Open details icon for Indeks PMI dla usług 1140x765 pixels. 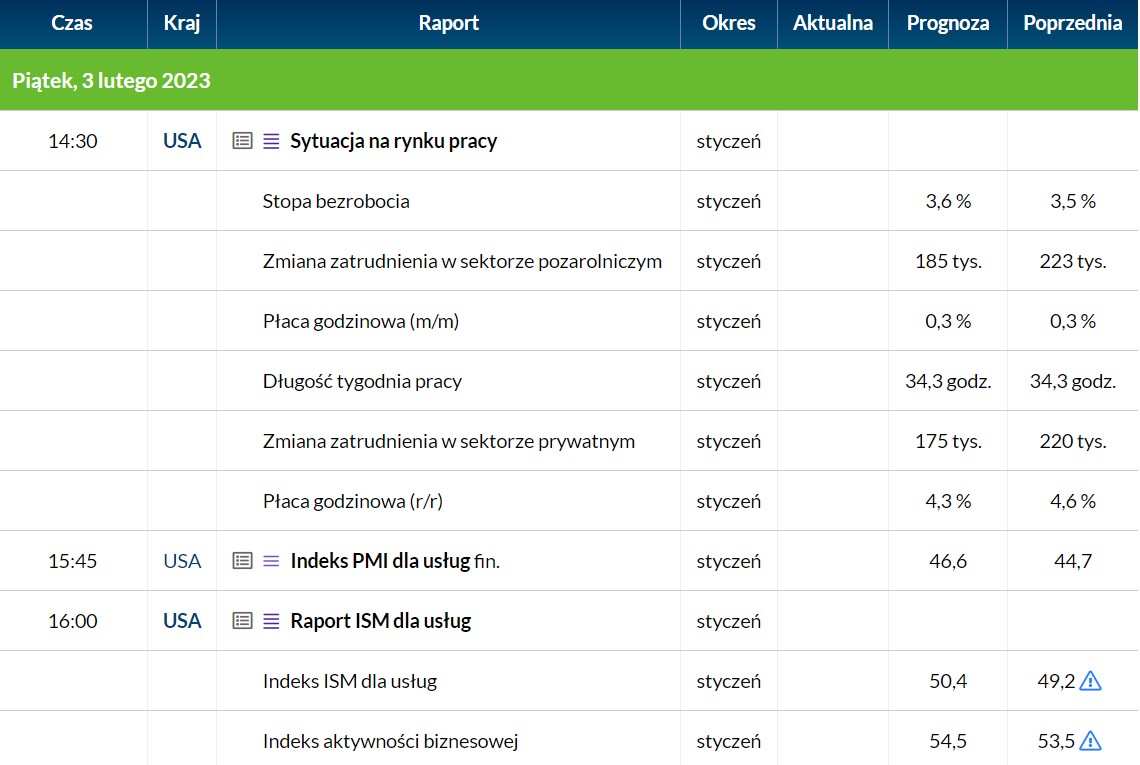click(x=242, y=561)
